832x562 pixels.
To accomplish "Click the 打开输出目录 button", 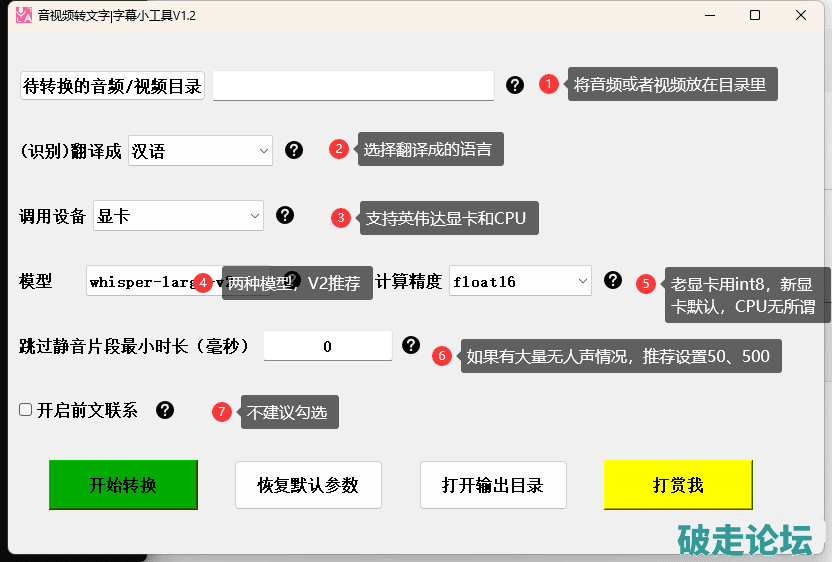I will [x=493, y=485].
